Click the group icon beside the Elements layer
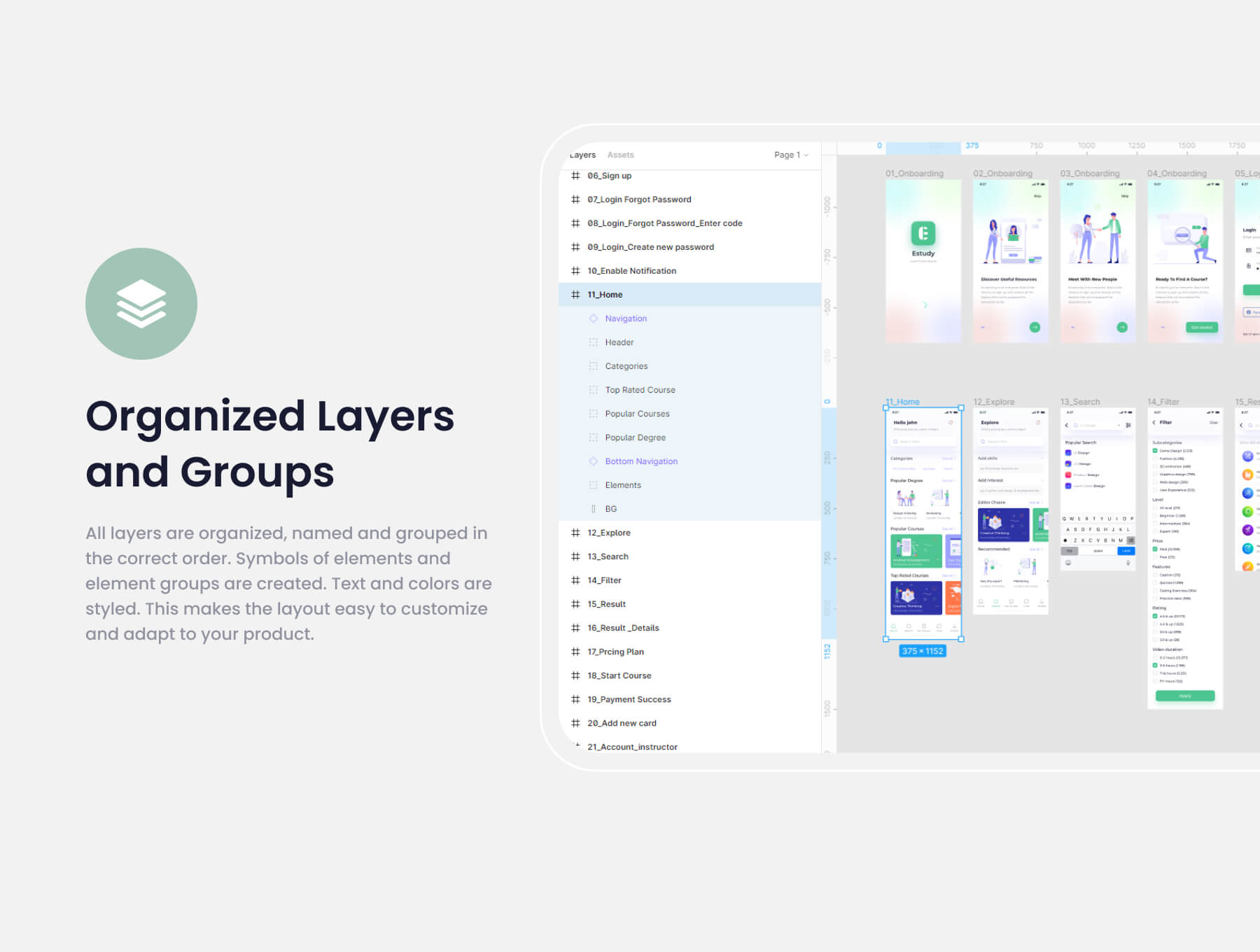This screenshot has width=1260, height=952. coord(594,485)
